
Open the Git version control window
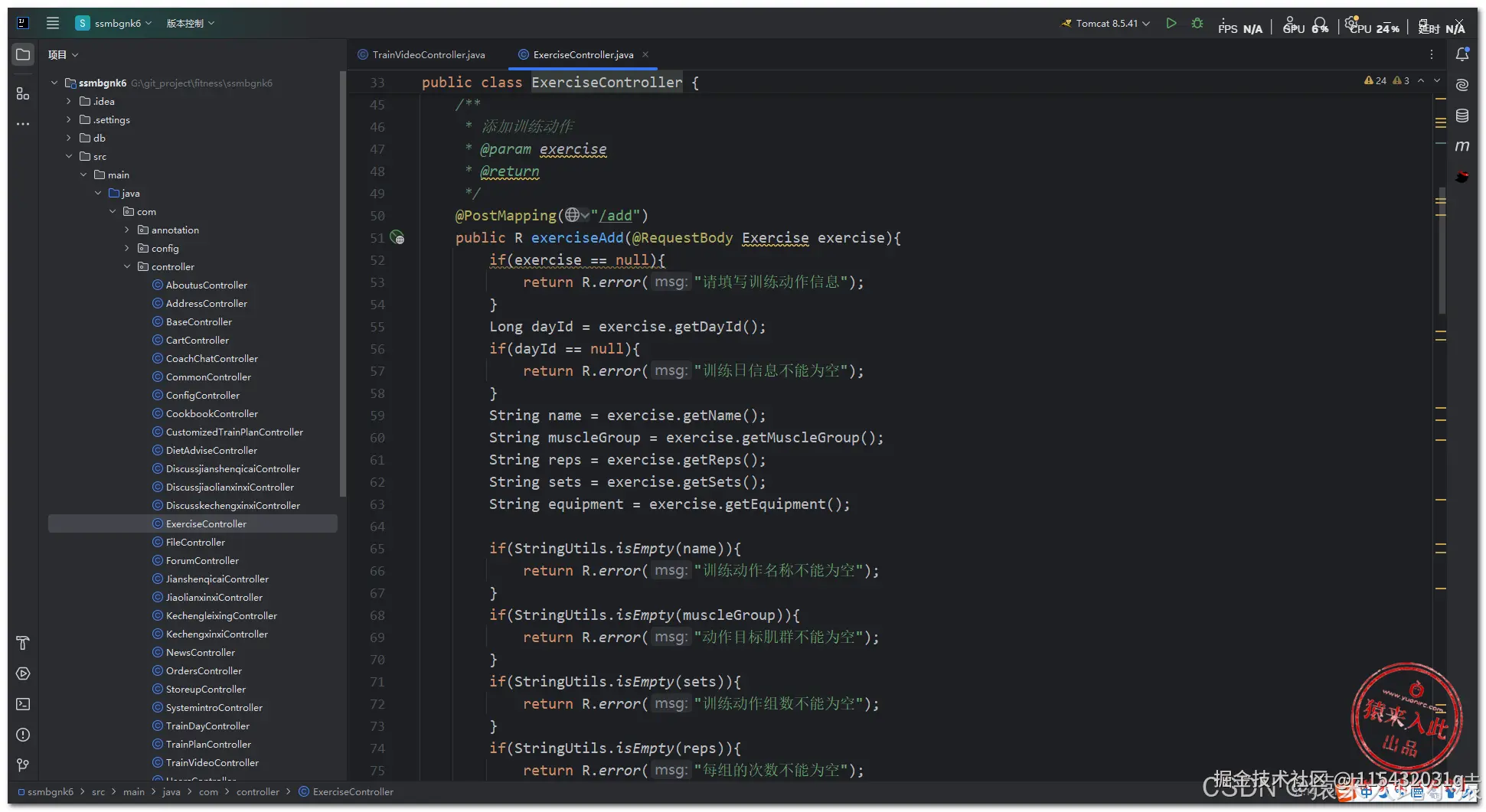(x=23, y=765)
